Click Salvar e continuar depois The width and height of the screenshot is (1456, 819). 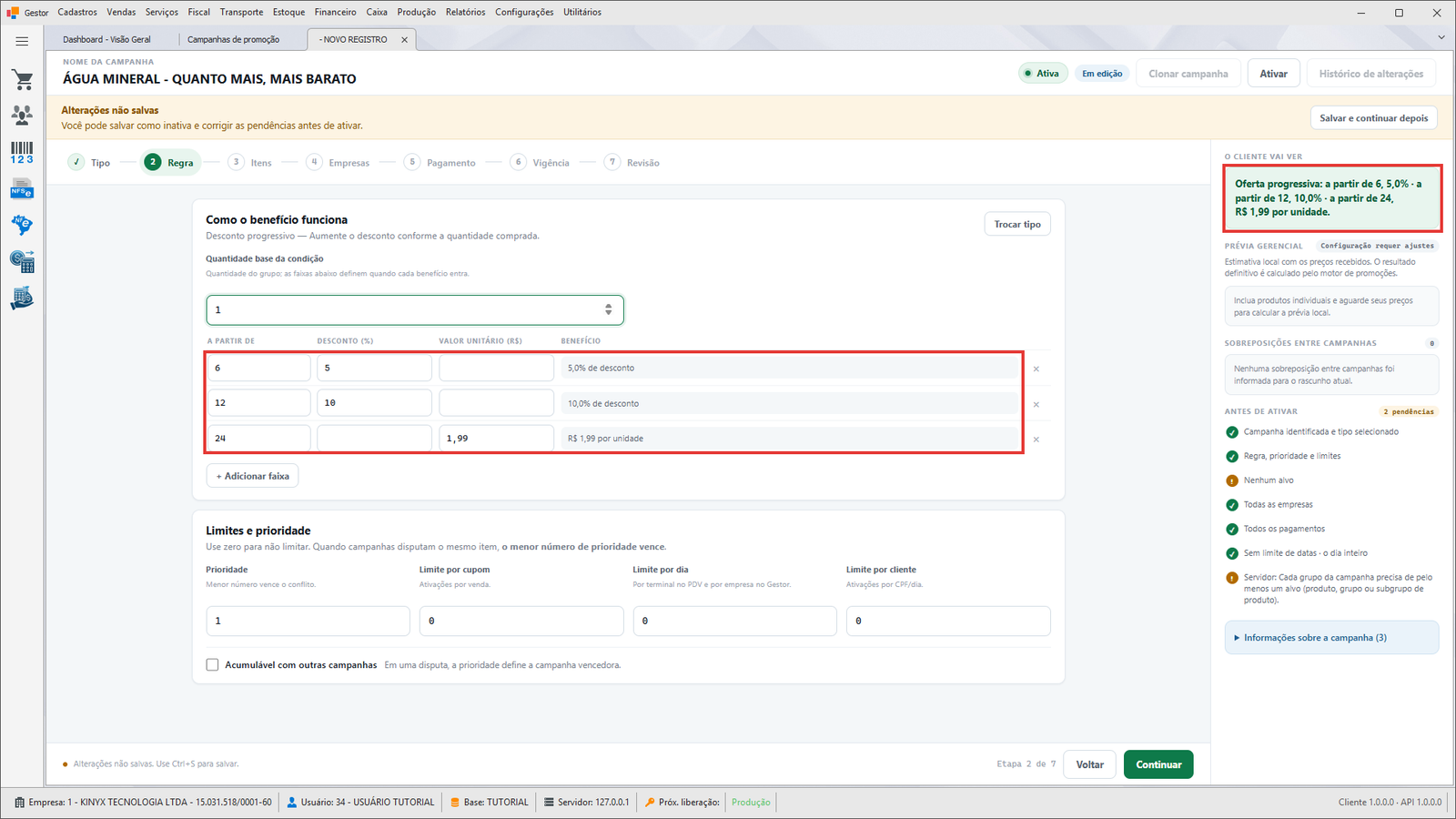point(1374,118)
